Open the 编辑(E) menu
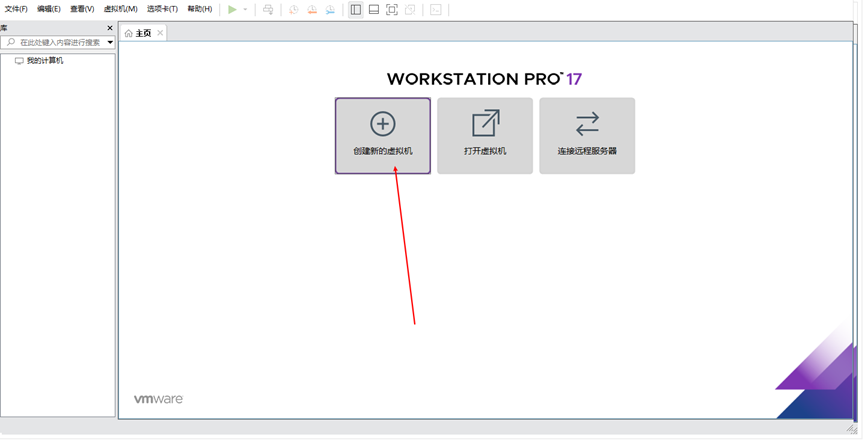 pyautogui.click(x=49, y=9)
